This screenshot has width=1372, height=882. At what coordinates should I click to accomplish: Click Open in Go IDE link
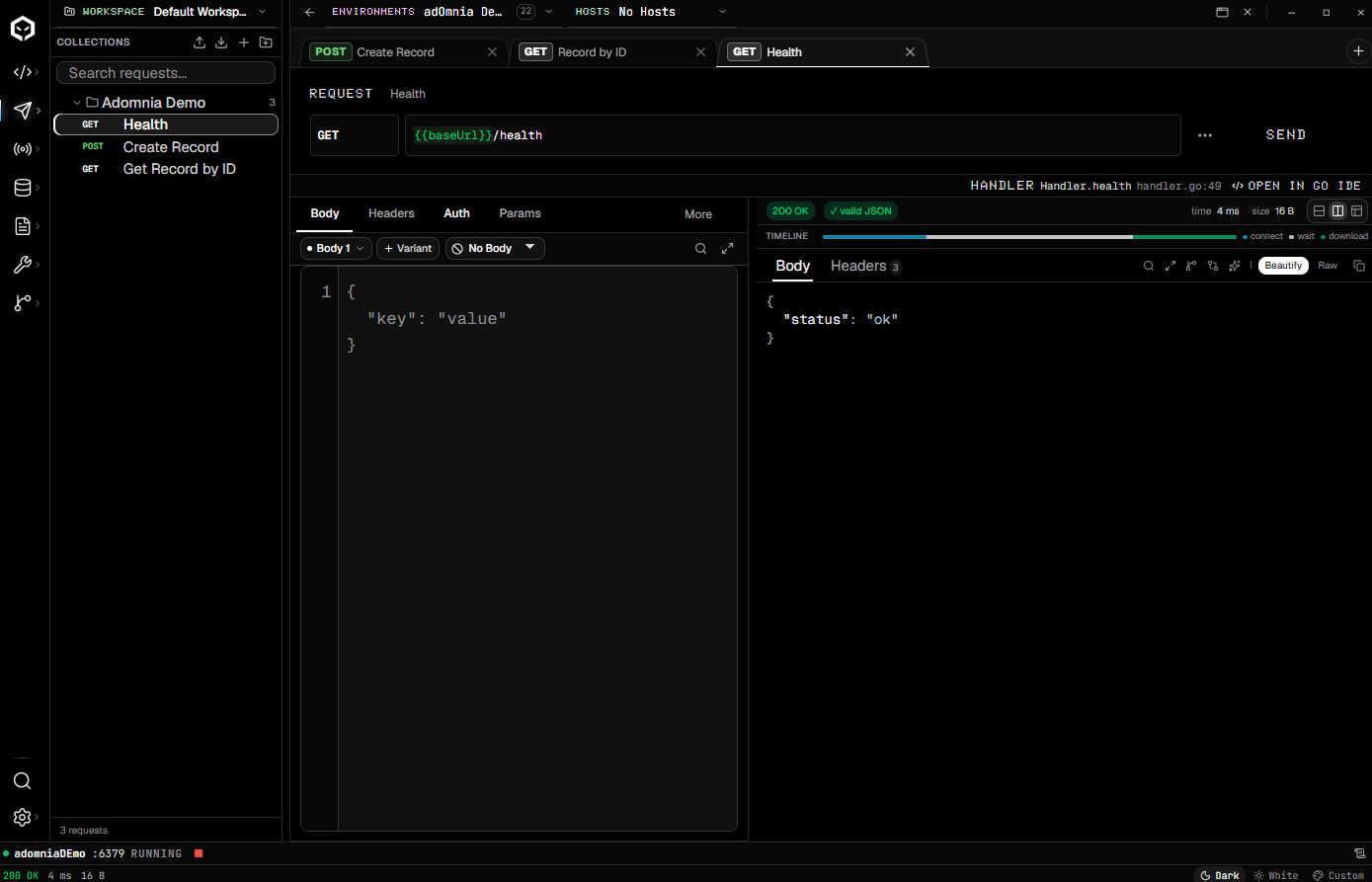[1296, 186]
